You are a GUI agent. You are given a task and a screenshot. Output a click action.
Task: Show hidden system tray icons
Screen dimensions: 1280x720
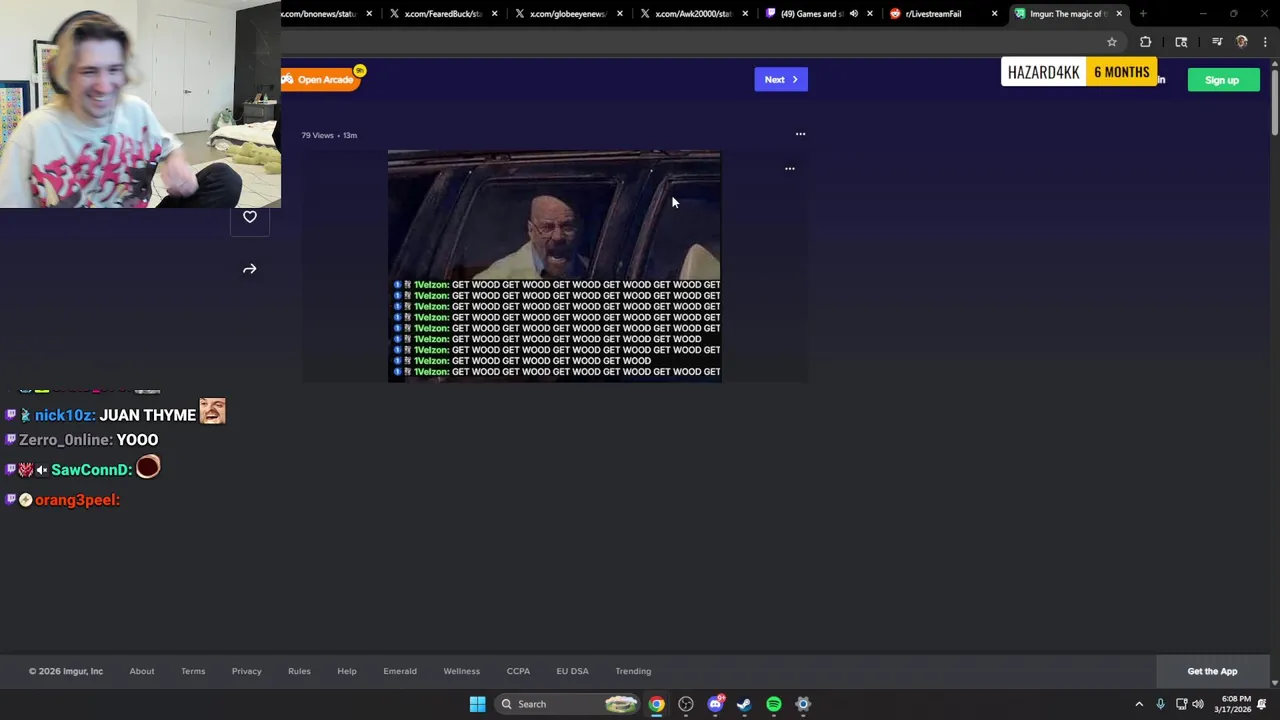click(1139, 704)
